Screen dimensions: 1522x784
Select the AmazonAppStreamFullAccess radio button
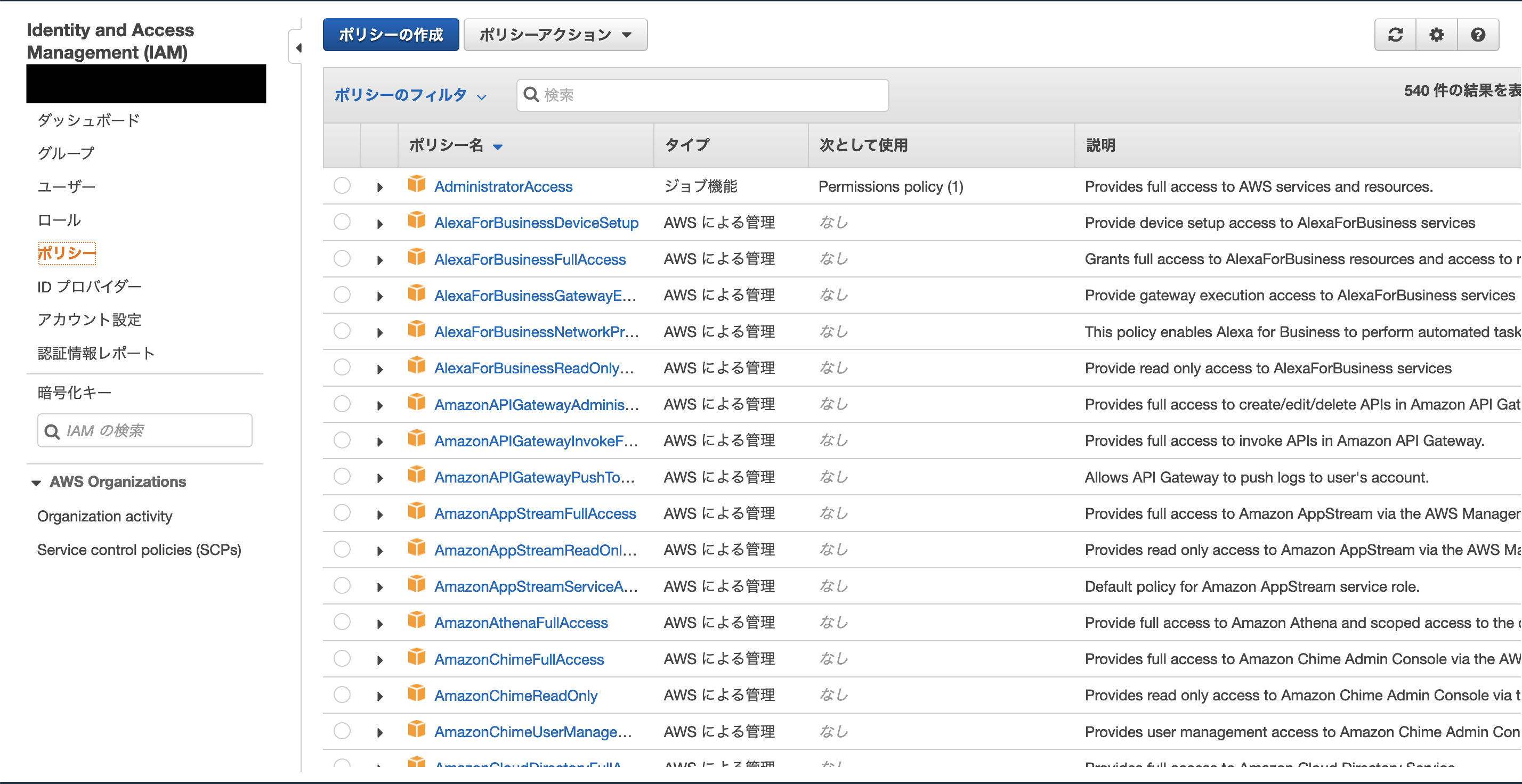tap(342, 512)
